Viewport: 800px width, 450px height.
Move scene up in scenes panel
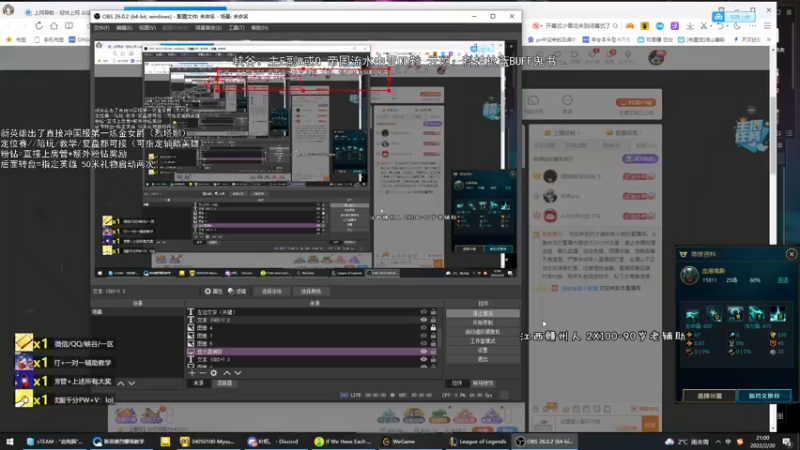(x=121, y=383)
